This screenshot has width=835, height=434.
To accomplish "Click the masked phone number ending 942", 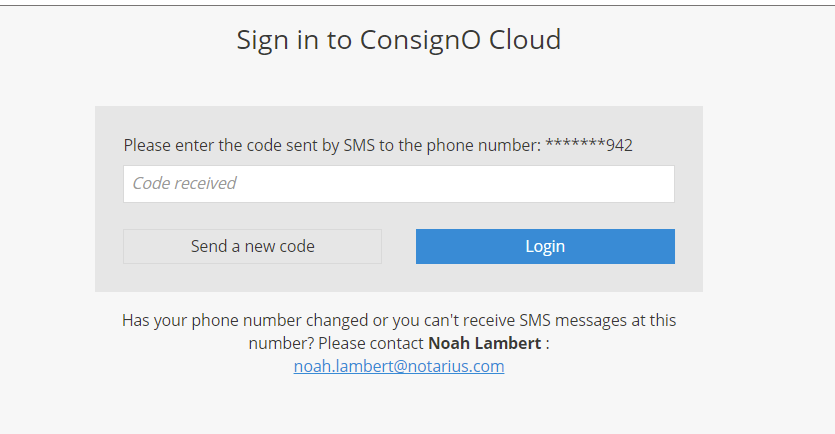I will 589,145.
